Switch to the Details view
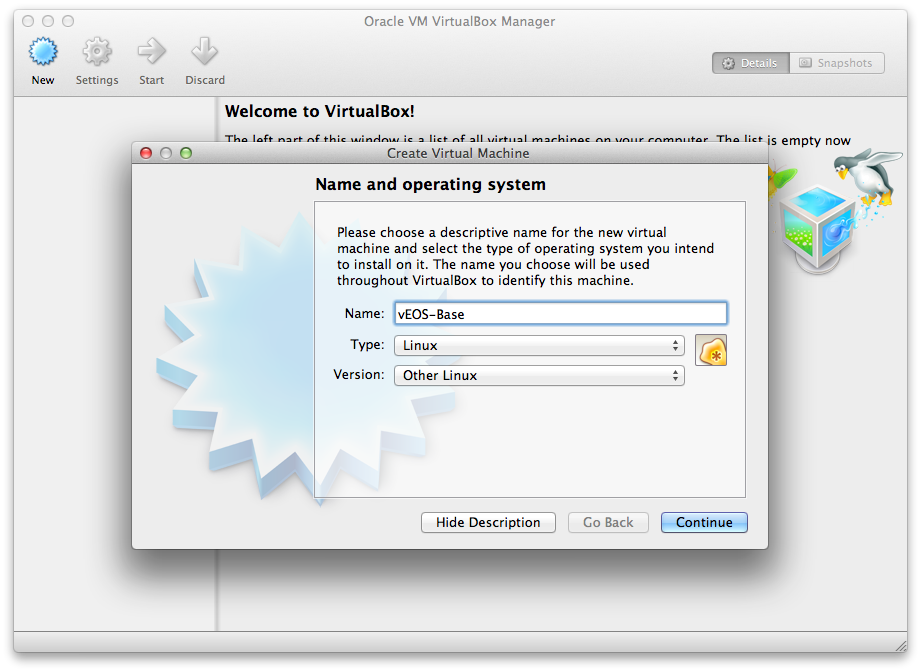This screenshot has width=921, height=672. [751, 63]
